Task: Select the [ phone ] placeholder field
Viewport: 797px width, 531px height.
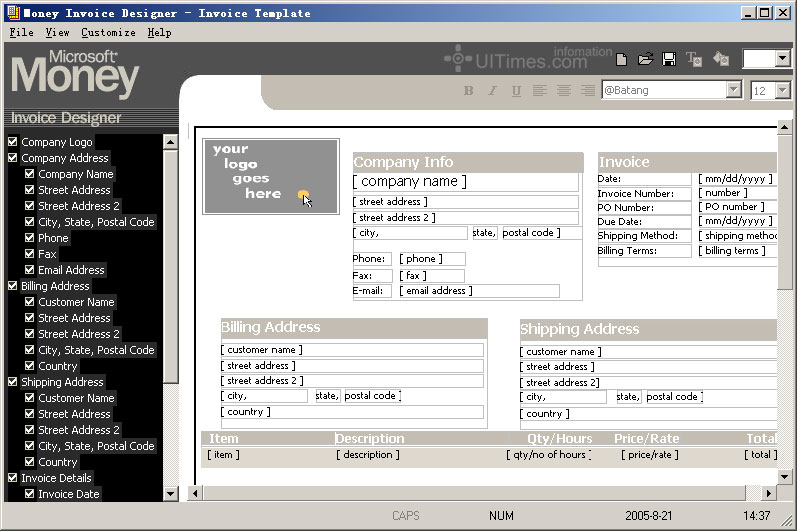Action: click(x=432, y=259)
